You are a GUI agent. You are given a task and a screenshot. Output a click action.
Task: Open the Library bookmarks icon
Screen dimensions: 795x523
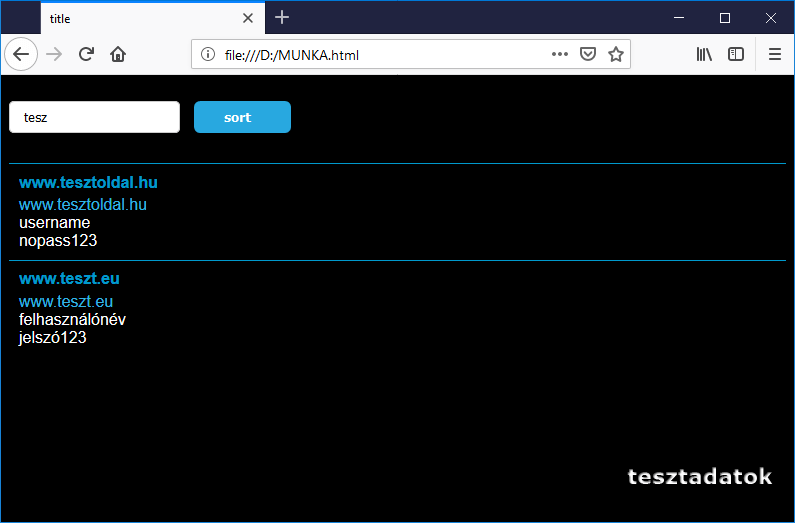point(704,54)
